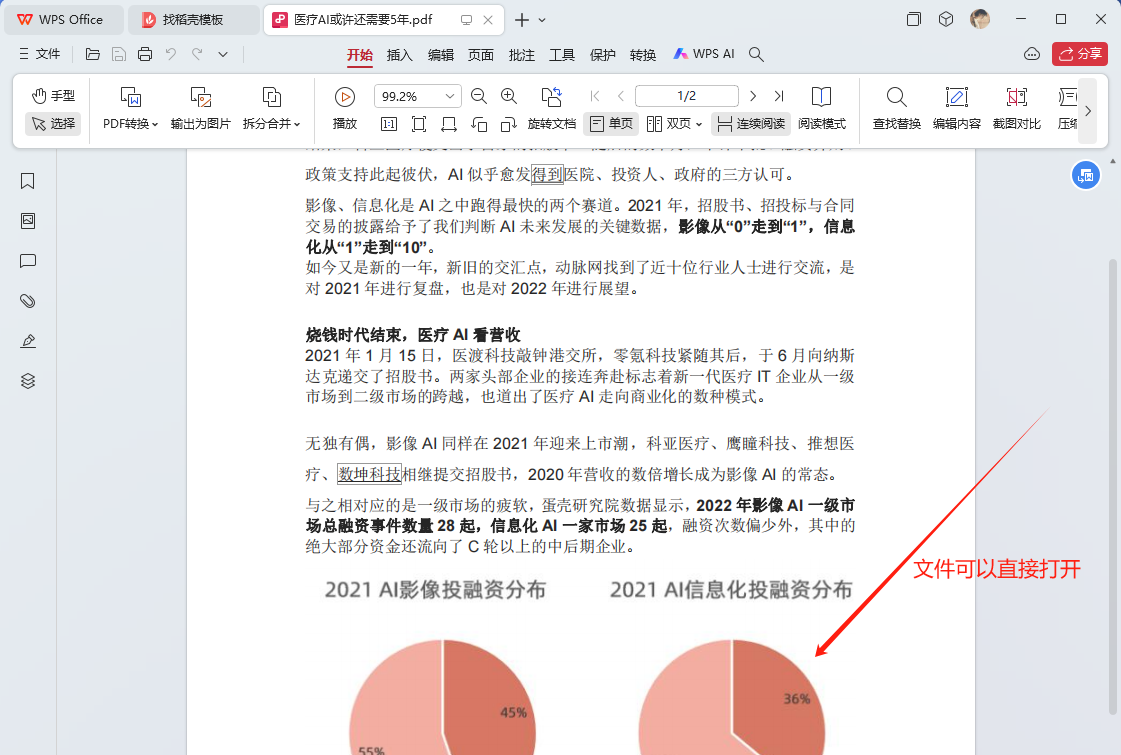Open 拆分合并 split merge dropdown
The width and height of the screenshot is (1121, 755).
click(272, 109)
